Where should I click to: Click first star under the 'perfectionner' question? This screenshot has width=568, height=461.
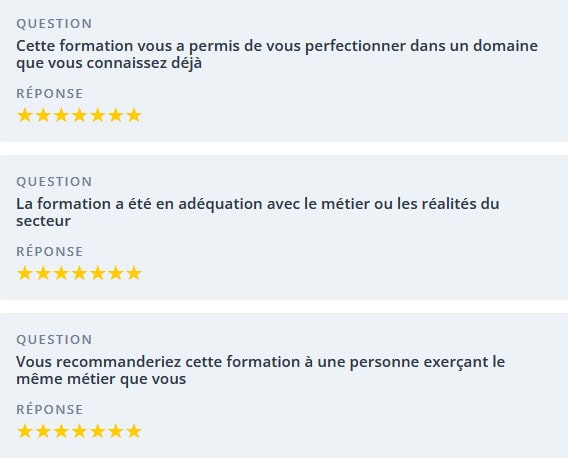pos(25,115)
